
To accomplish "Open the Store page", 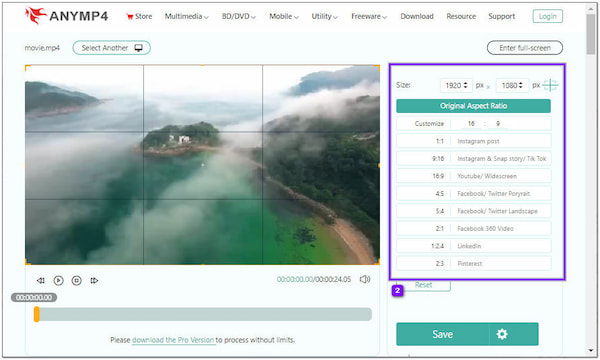I will pos(139,16).
